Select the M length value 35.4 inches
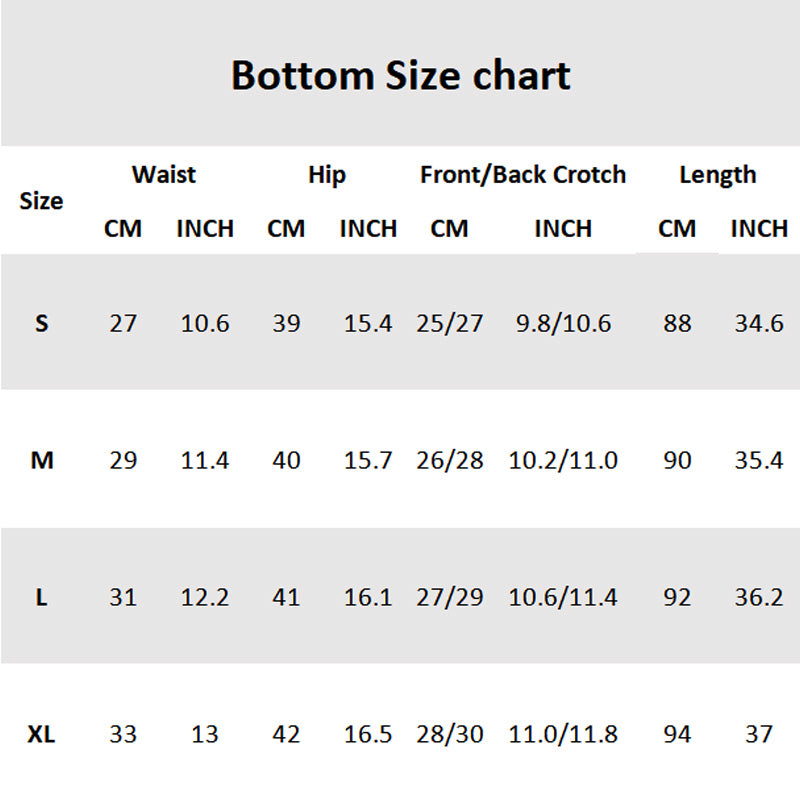Screen dimensions: 800x800 [x=759, y=461]
